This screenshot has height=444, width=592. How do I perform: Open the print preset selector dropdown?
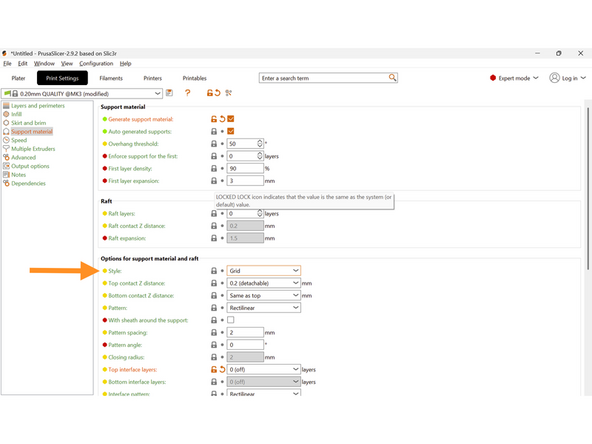(82, 93)
